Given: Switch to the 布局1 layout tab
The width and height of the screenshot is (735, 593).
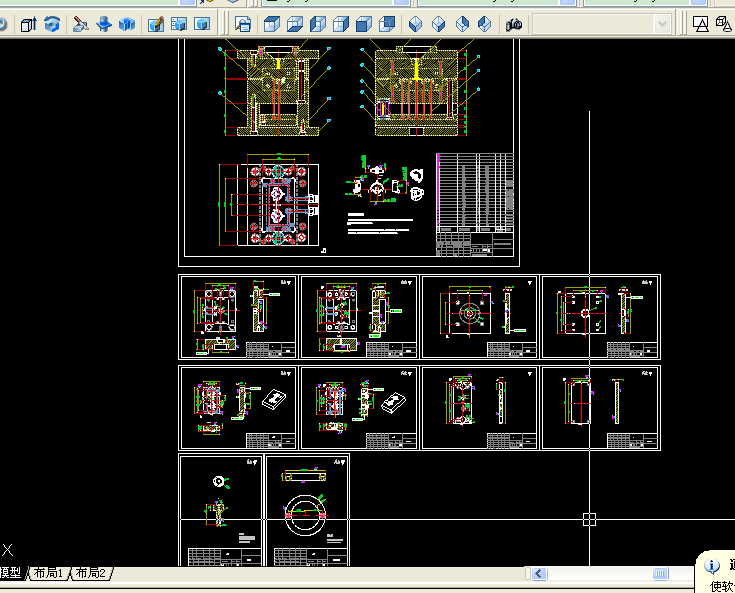Looking at the screenshot, I should click(x=48, y=573).
